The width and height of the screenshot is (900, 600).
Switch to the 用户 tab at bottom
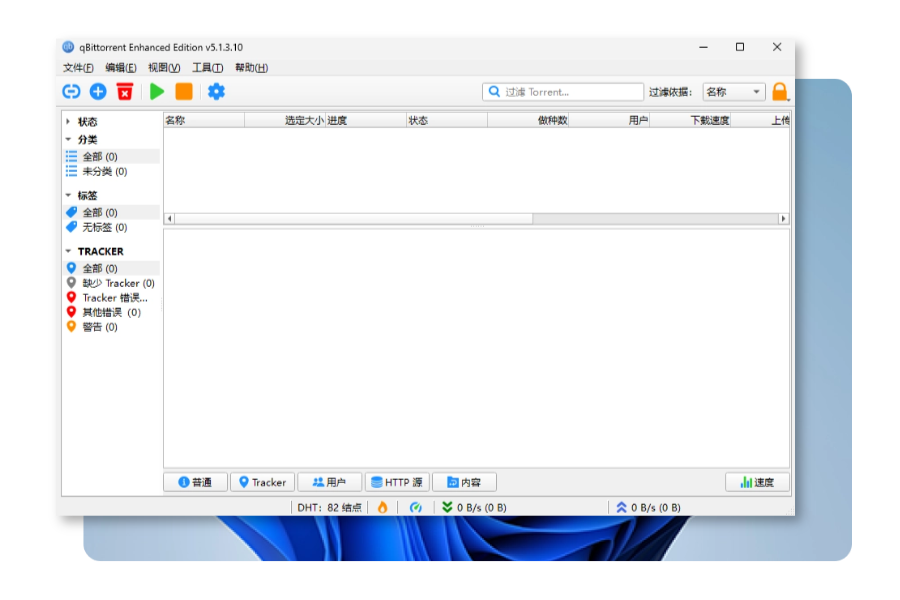coord(329,482)
